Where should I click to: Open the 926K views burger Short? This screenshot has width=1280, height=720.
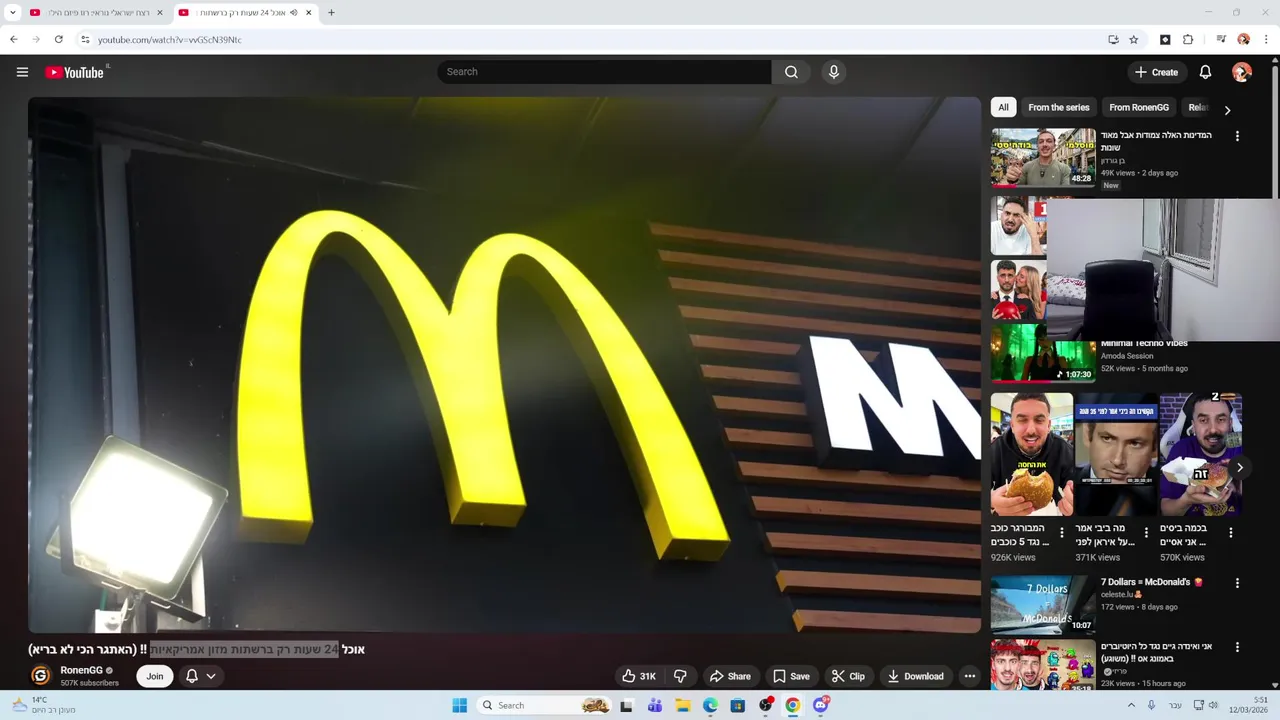click(1032, 454)
